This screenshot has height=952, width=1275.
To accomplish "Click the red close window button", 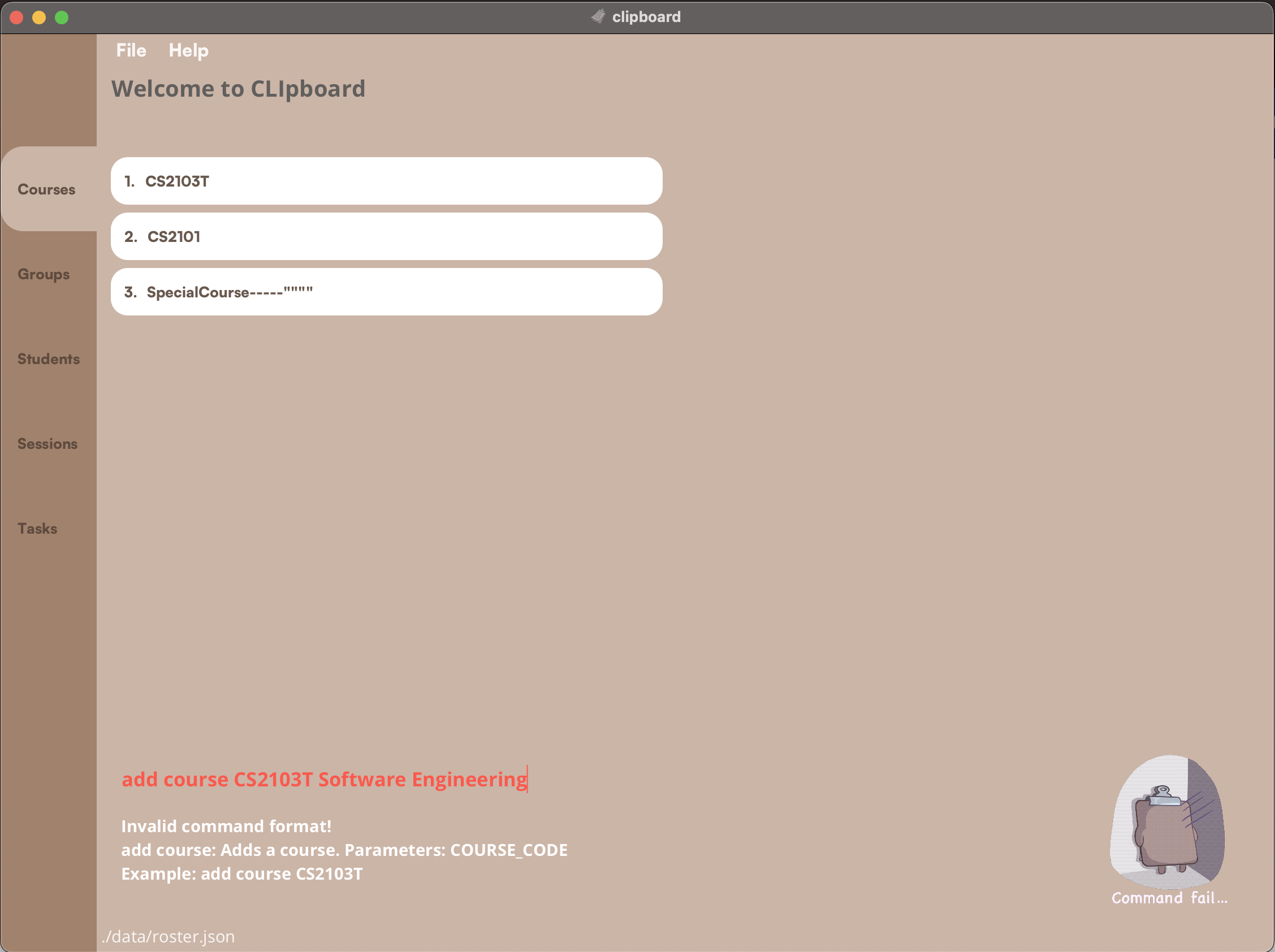I will 16,18.
